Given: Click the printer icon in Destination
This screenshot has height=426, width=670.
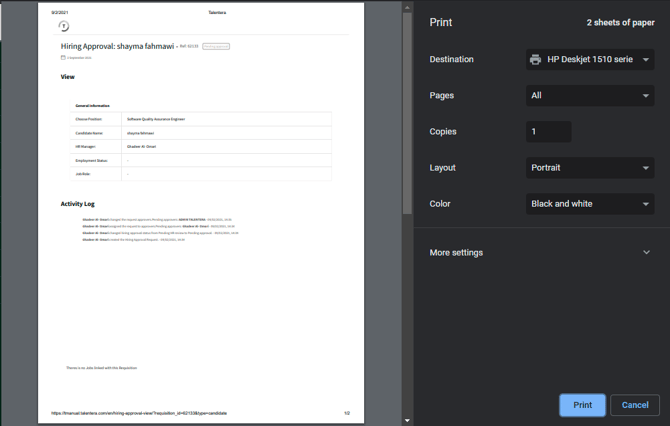Looking at the screenshot, I should 536,60.
